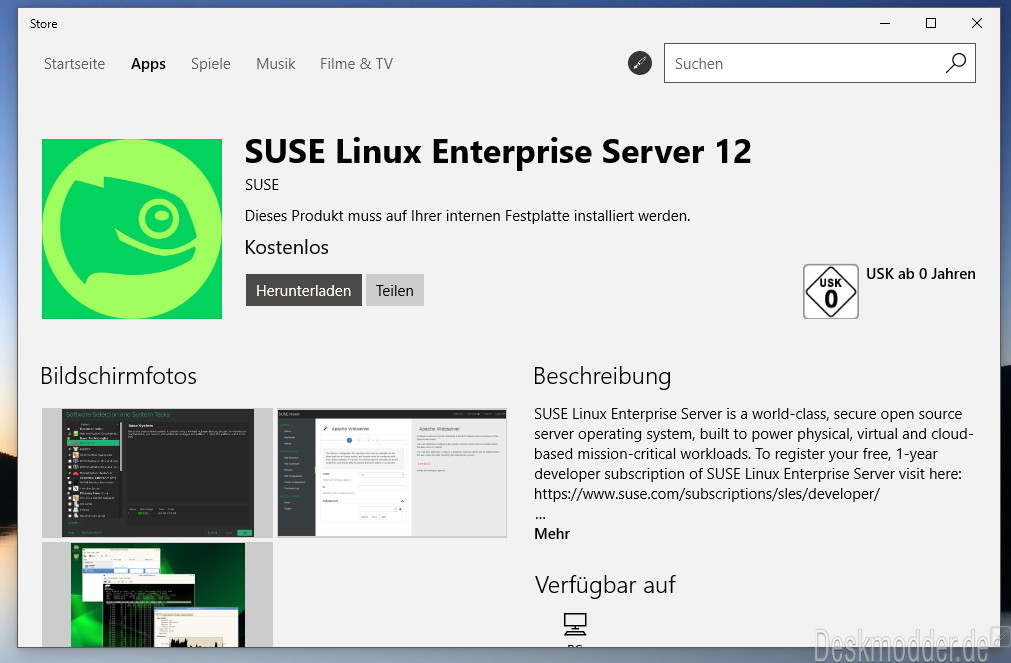Screen dimensions: 1011x663
Task: Click the user account avatar icon
Action: [x=640, y=63]
